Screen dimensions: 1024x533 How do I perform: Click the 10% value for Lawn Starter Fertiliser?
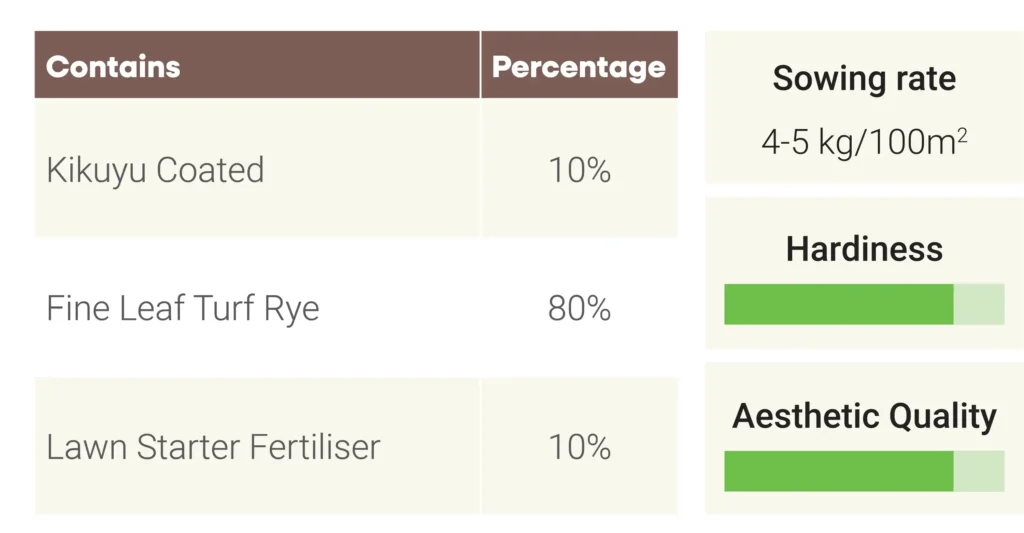click(579, 446)
